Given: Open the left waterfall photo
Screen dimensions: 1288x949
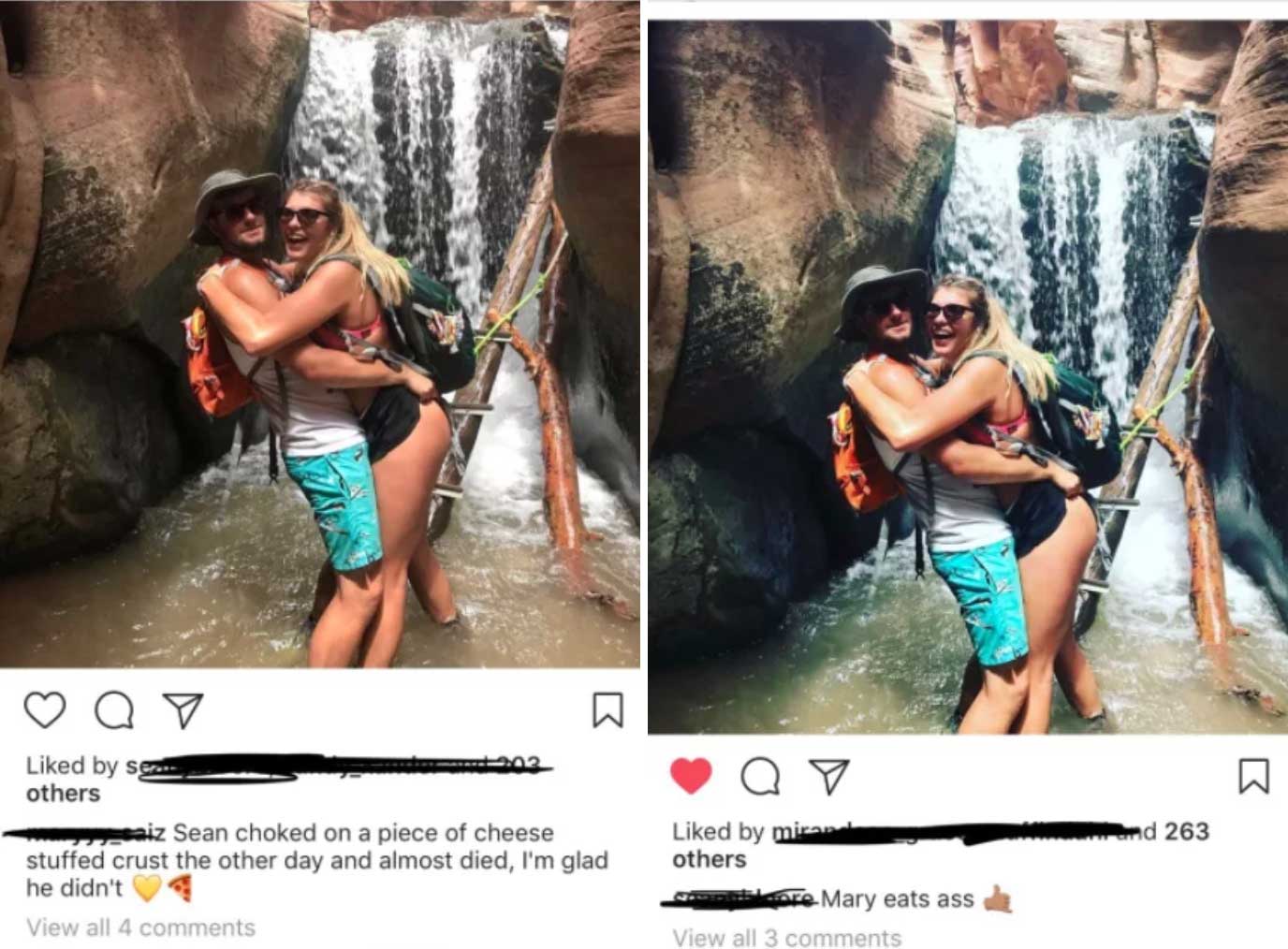Looking at the screenshot, I should pos(320,333).
